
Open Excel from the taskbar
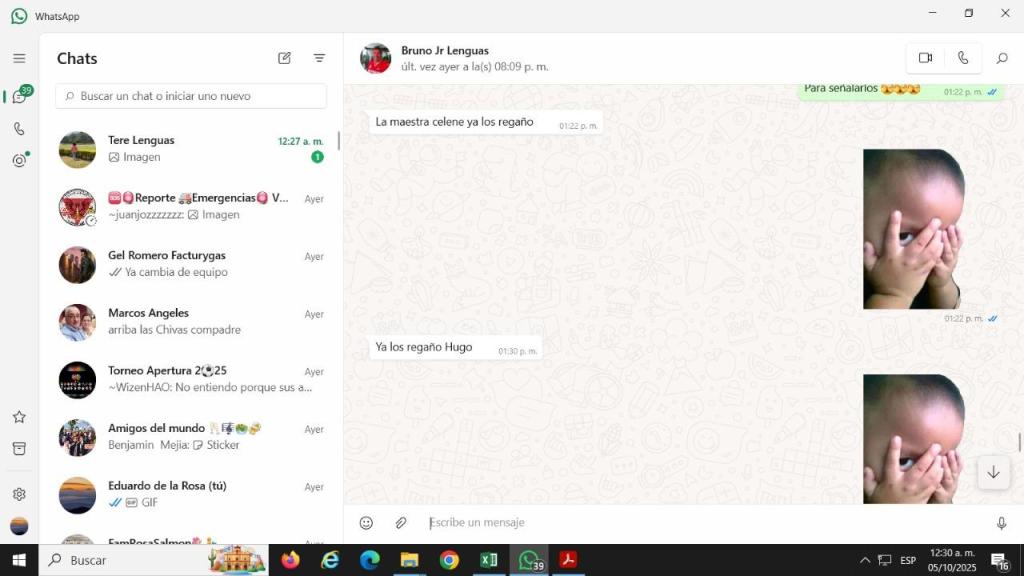tap(489, 560)
